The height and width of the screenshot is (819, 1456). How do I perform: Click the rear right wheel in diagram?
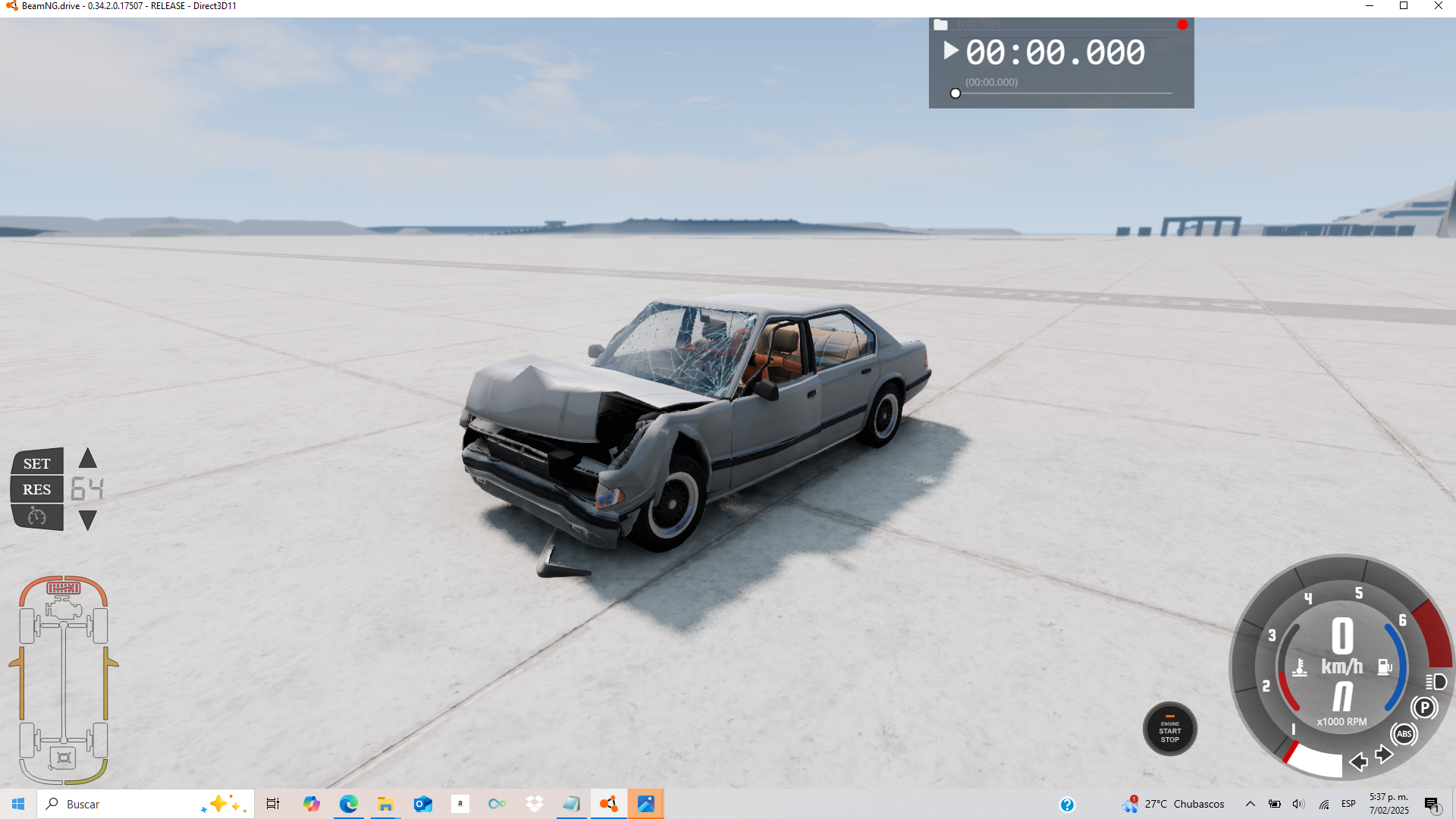100,740
